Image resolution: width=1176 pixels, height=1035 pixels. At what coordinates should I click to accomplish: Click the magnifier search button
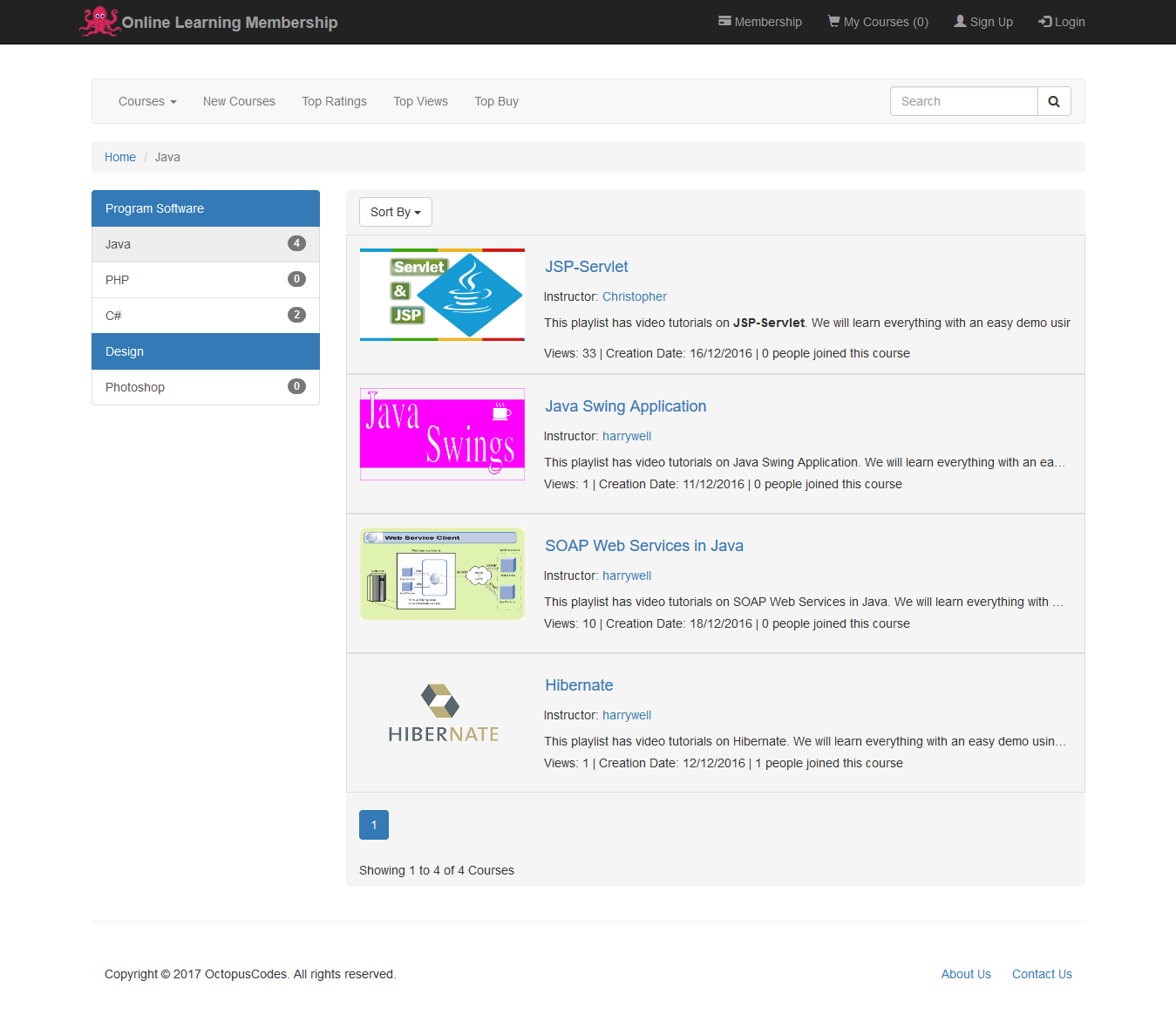(1053, 101)
